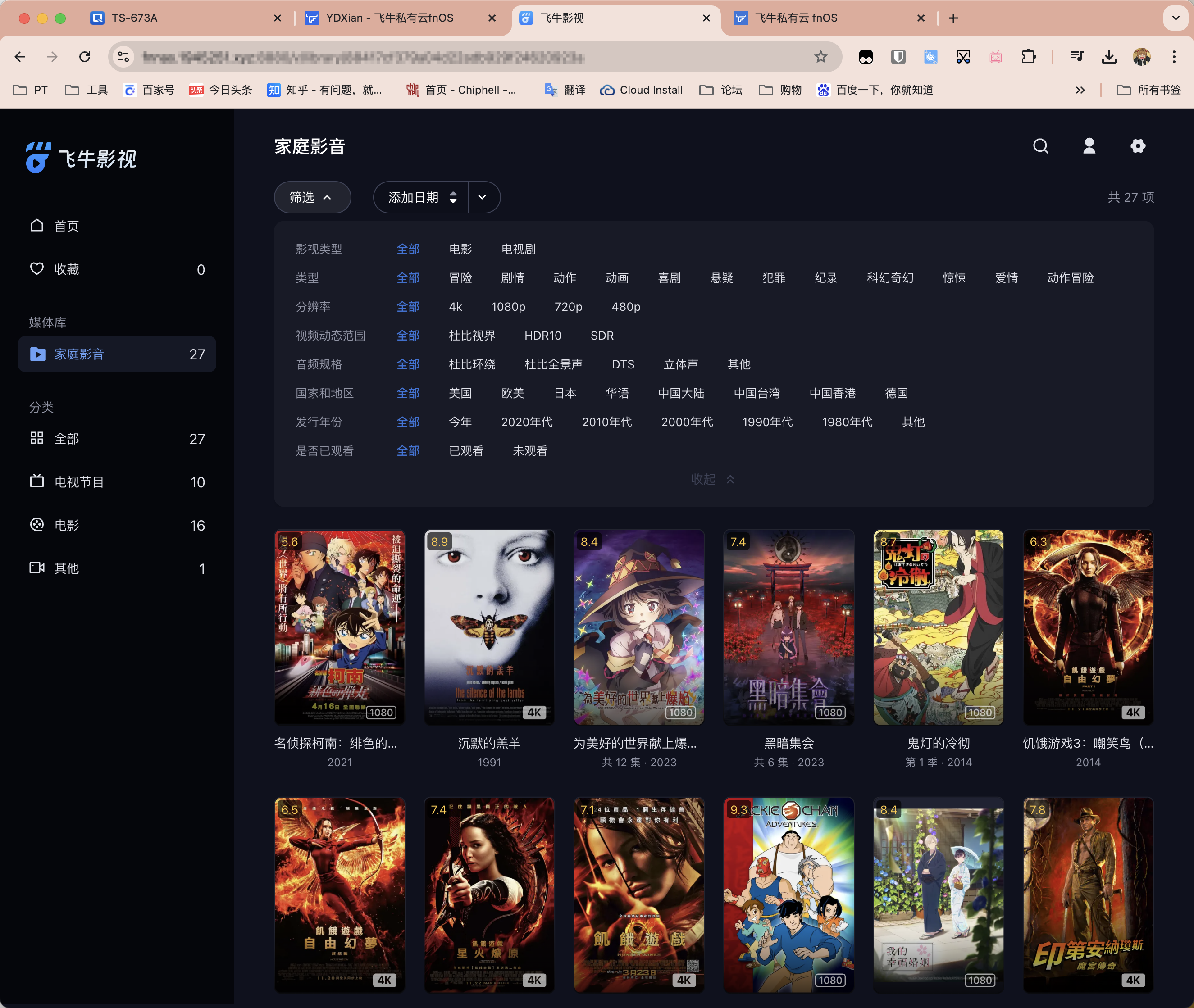Image resolution: width=1194 pixels, height=1008 pixels.
Task: Open the settings gear icon in app header
Action: (x=1137, y=146)
